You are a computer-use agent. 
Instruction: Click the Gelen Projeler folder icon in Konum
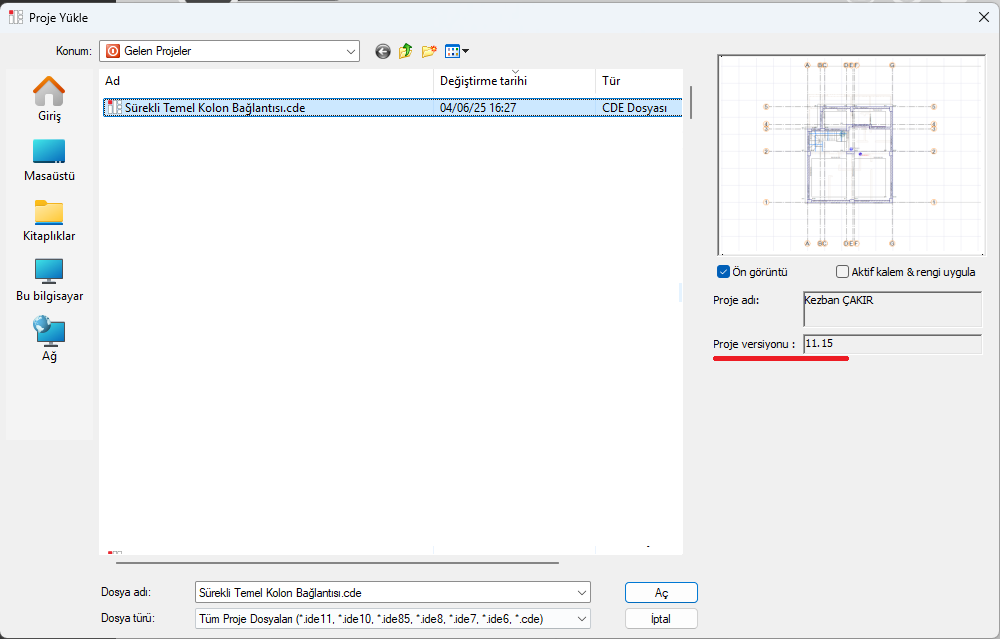click(x=113, y=51)
